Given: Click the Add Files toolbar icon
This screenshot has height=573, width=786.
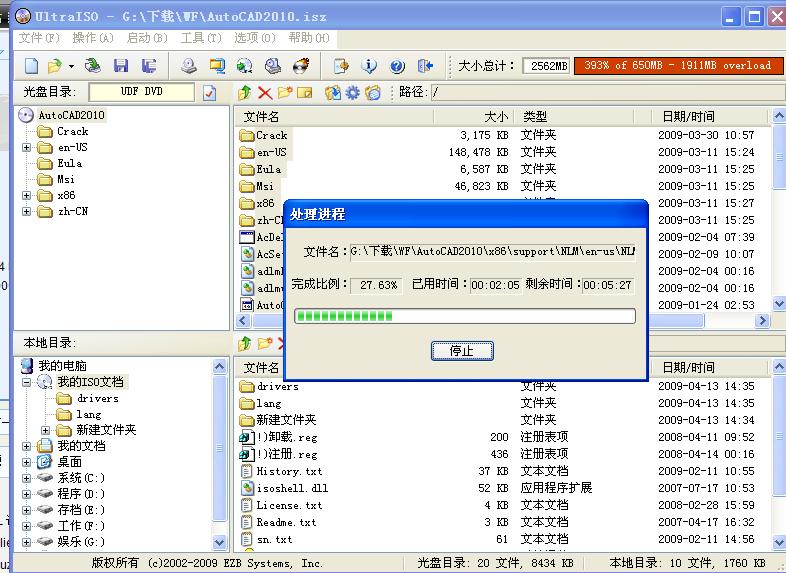Looking at the screenshot, I should [341, 66].
